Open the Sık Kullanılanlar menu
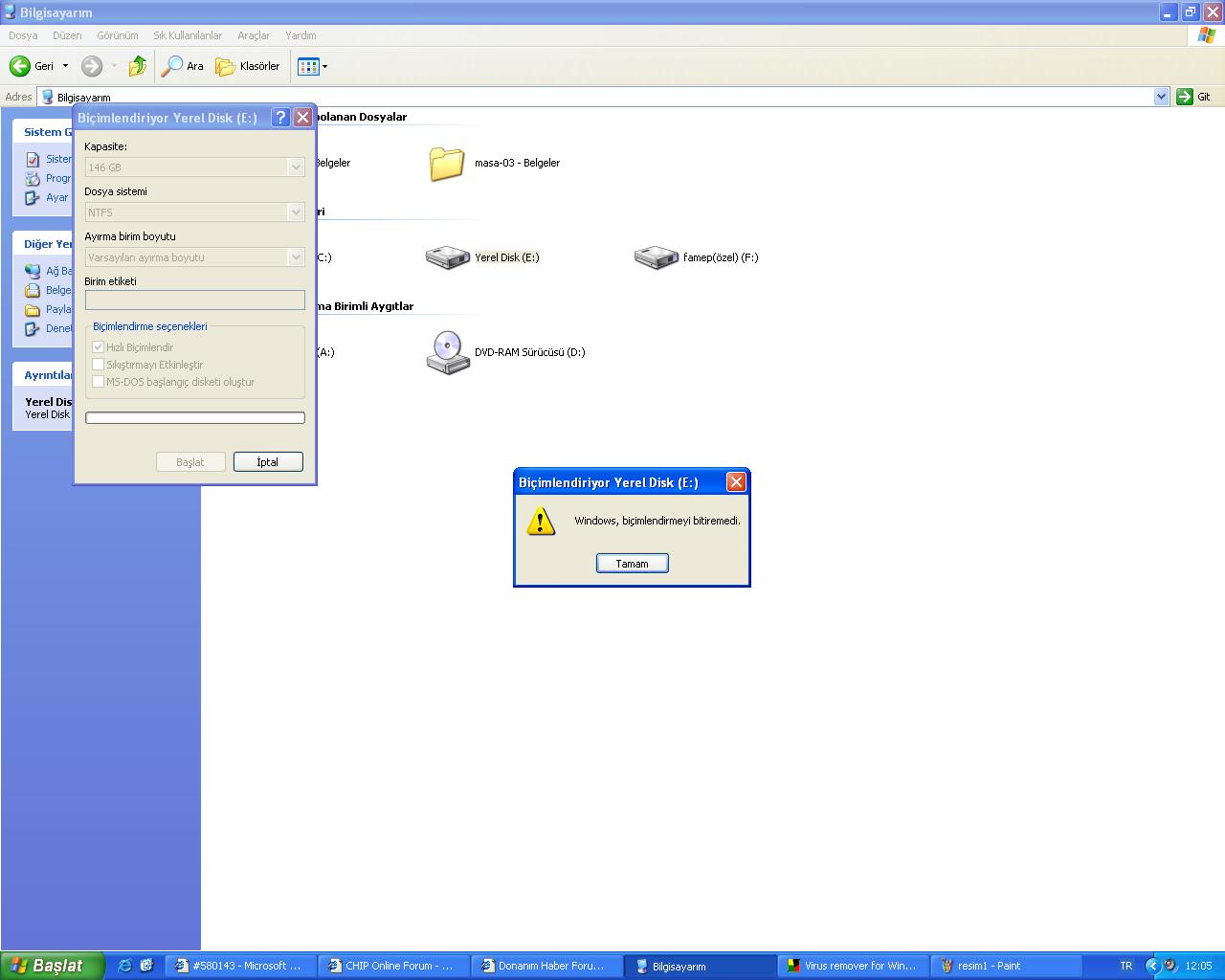The height and width of the screenshot is (980, 1225). pyautogui.click(x=188, y=35)
